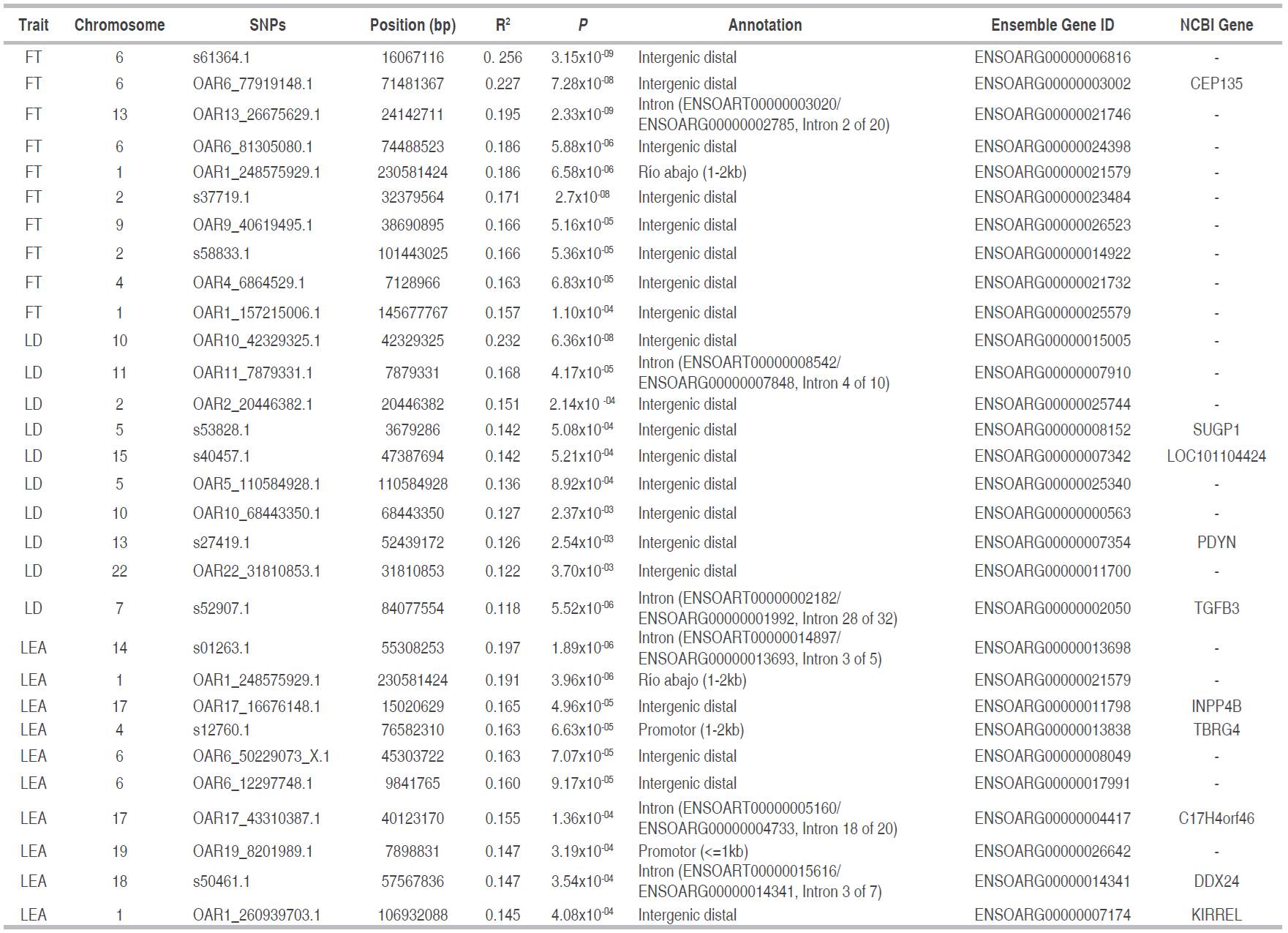Click the Annotation column header
Viewport: 1288px width, 933px height.
click(764, 25)
